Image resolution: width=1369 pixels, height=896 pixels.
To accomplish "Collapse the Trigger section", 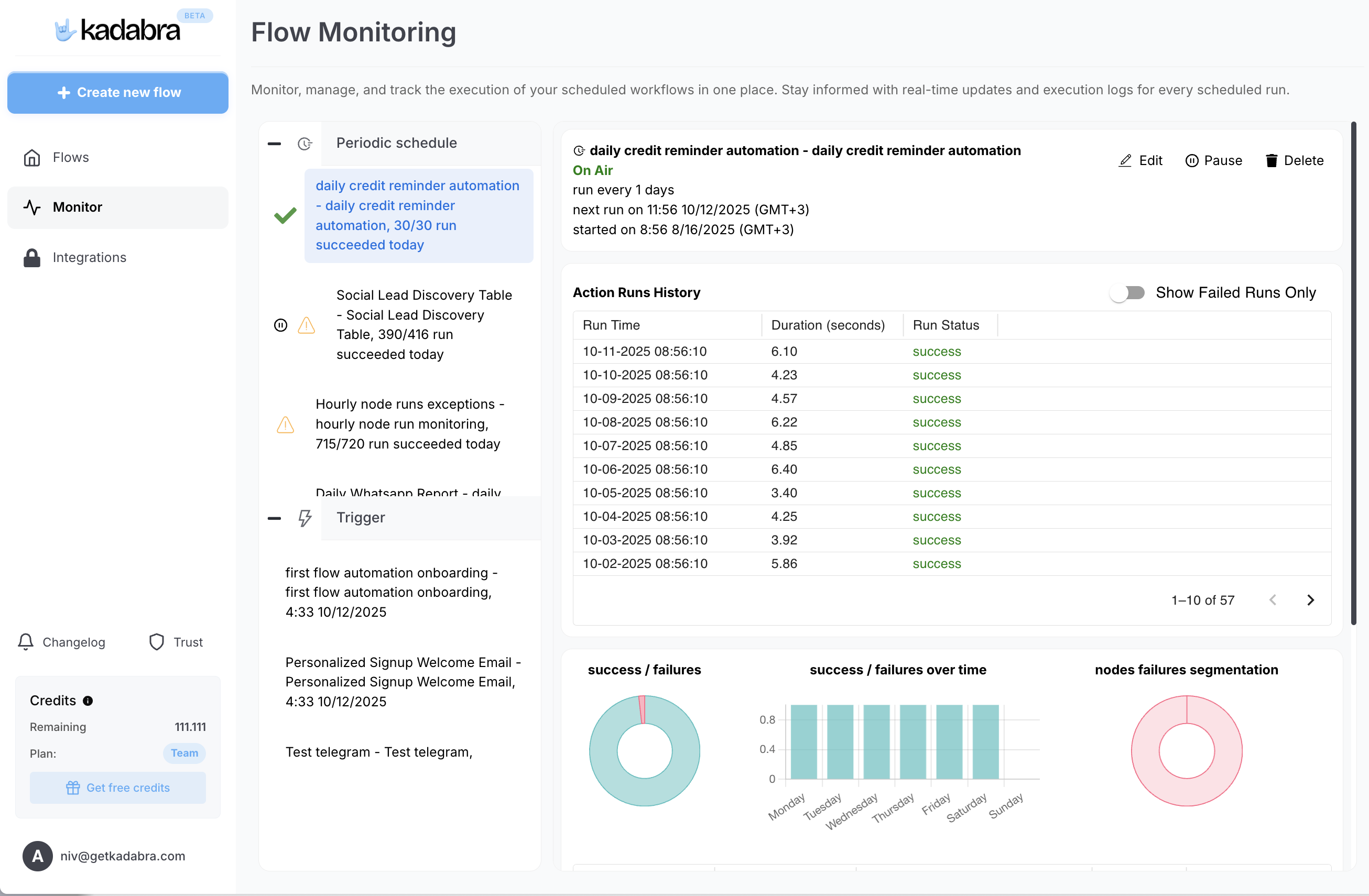I will click(274, 518).
